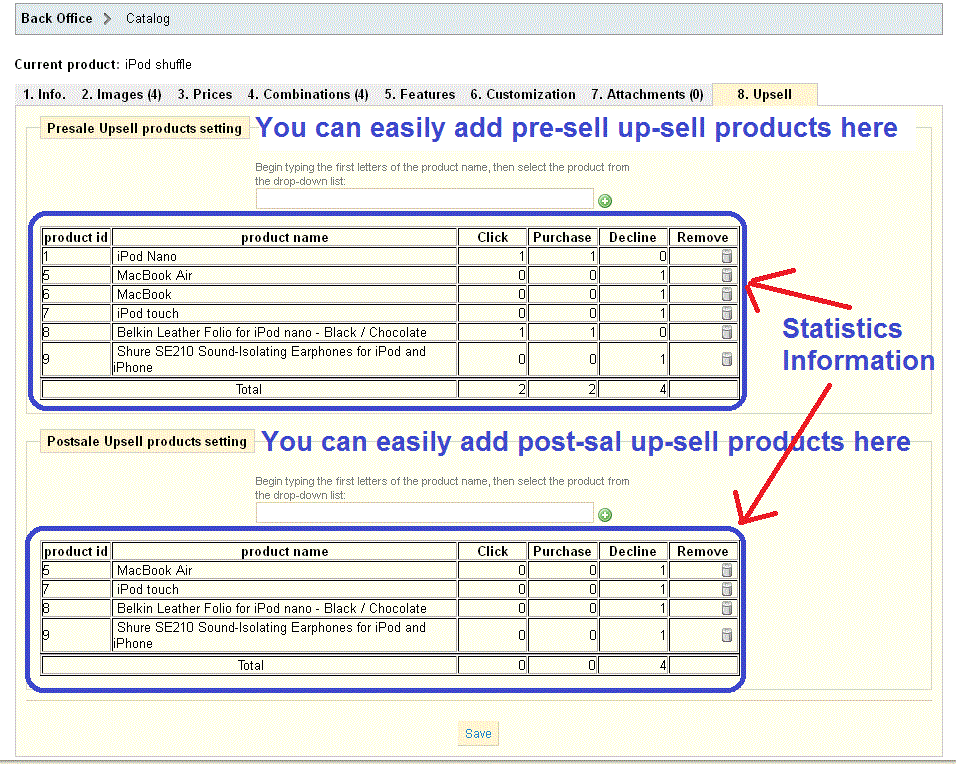The height and width of the screenshot is (764, 956).
Task: Select Shure SE210 Earphones name in presale table
Action: point(271,359)
